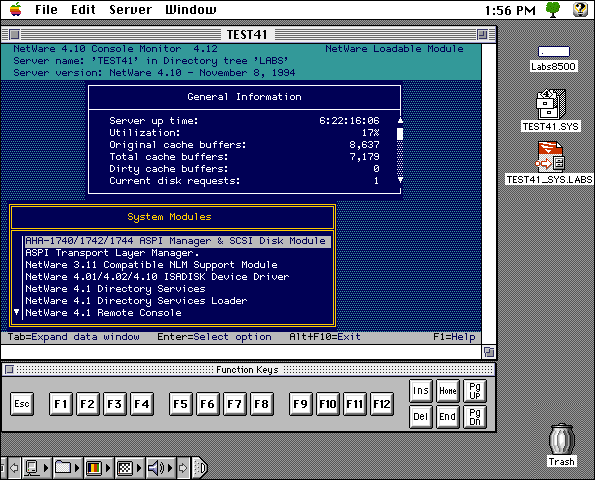Click the F5 key button

(x=181, y=404)
